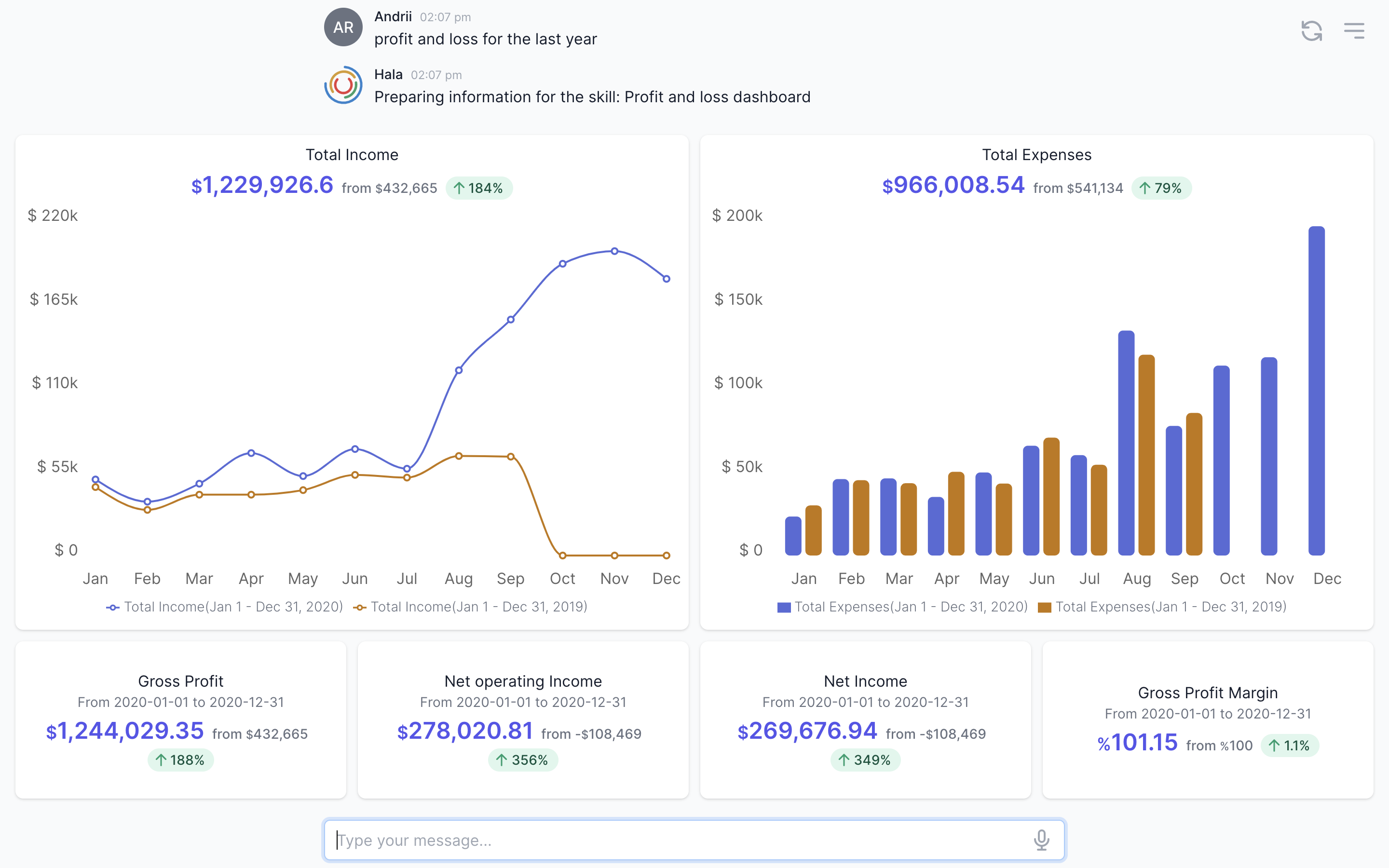Click the June 2019 brown expenses bar
Screen dimensions: 1389x868
1051,497
